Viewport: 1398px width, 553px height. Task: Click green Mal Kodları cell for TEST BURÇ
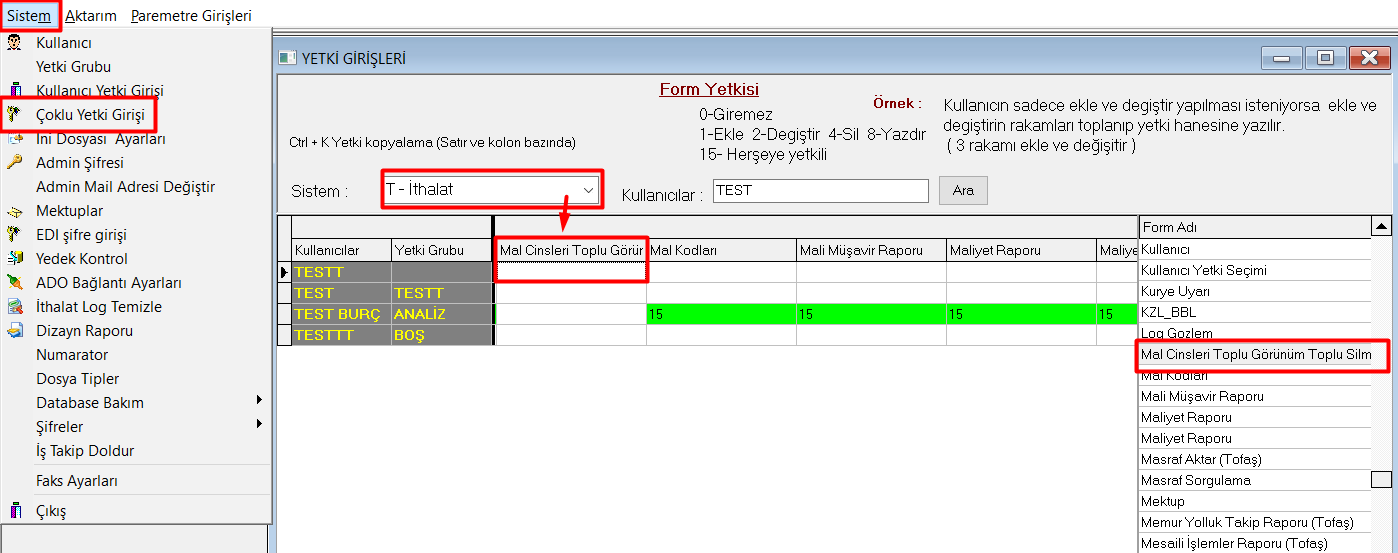pos(721,314)
